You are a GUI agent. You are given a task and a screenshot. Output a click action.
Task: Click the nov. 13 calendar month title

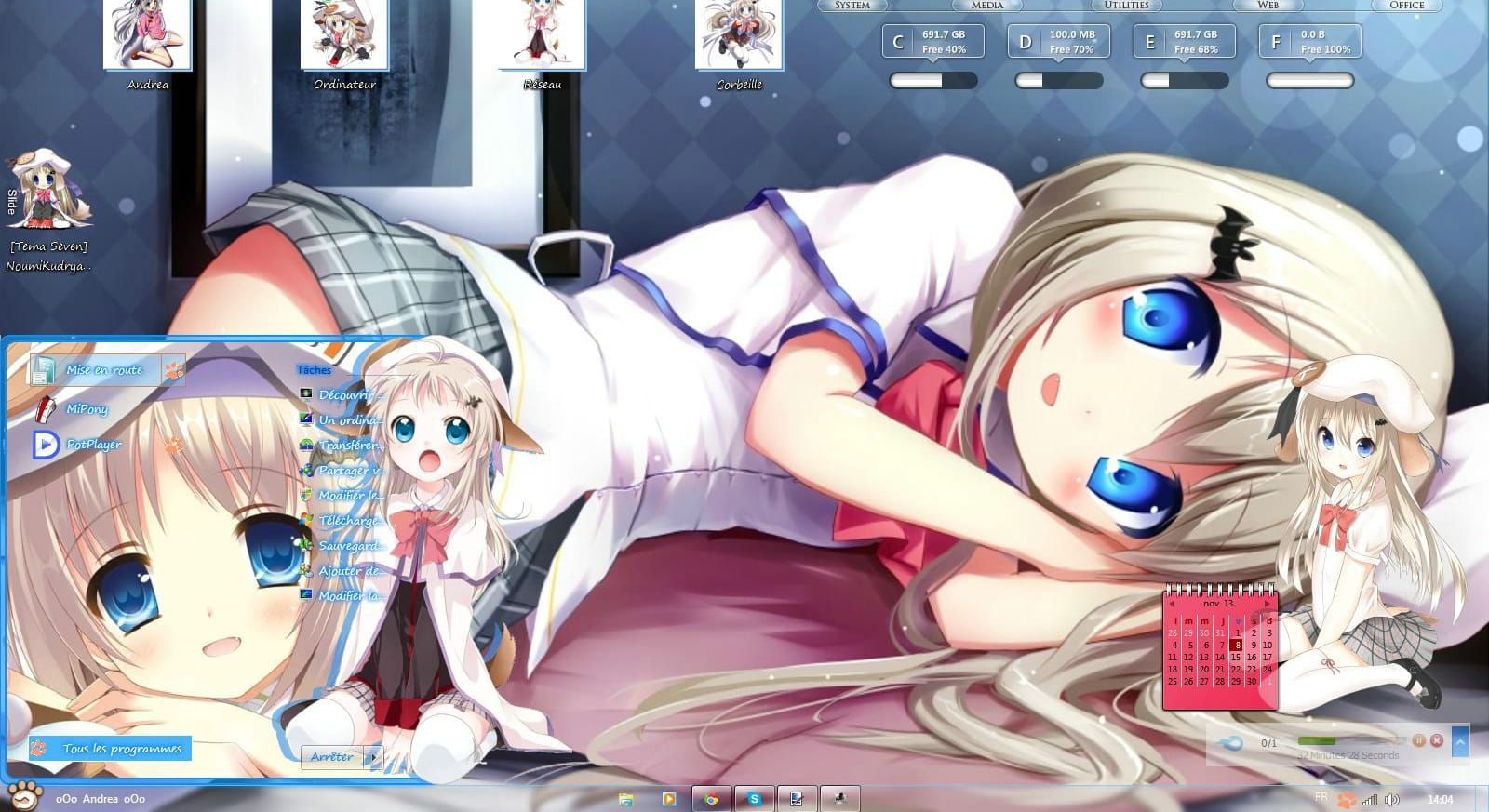tap(1218, 604)
